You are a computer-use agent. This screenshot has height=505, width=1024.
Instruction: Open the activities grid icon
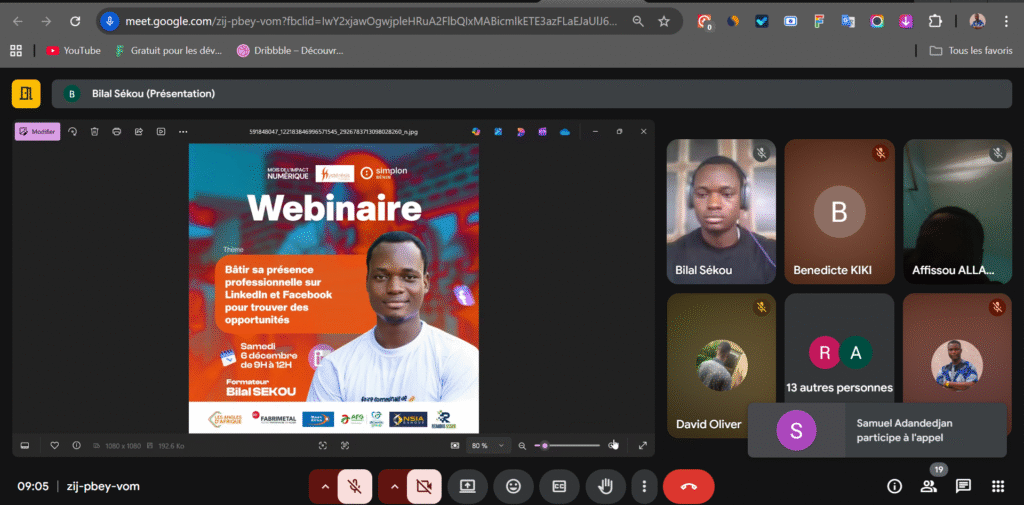[x=997, y=486]
